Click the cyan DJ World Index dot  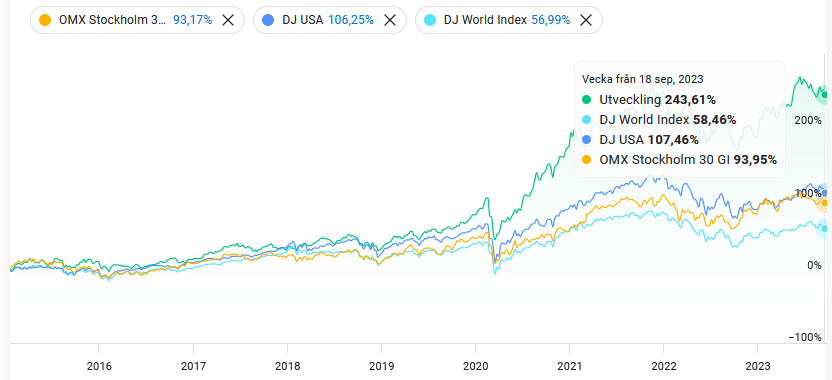pyautogui.click(x=430, y=20)
